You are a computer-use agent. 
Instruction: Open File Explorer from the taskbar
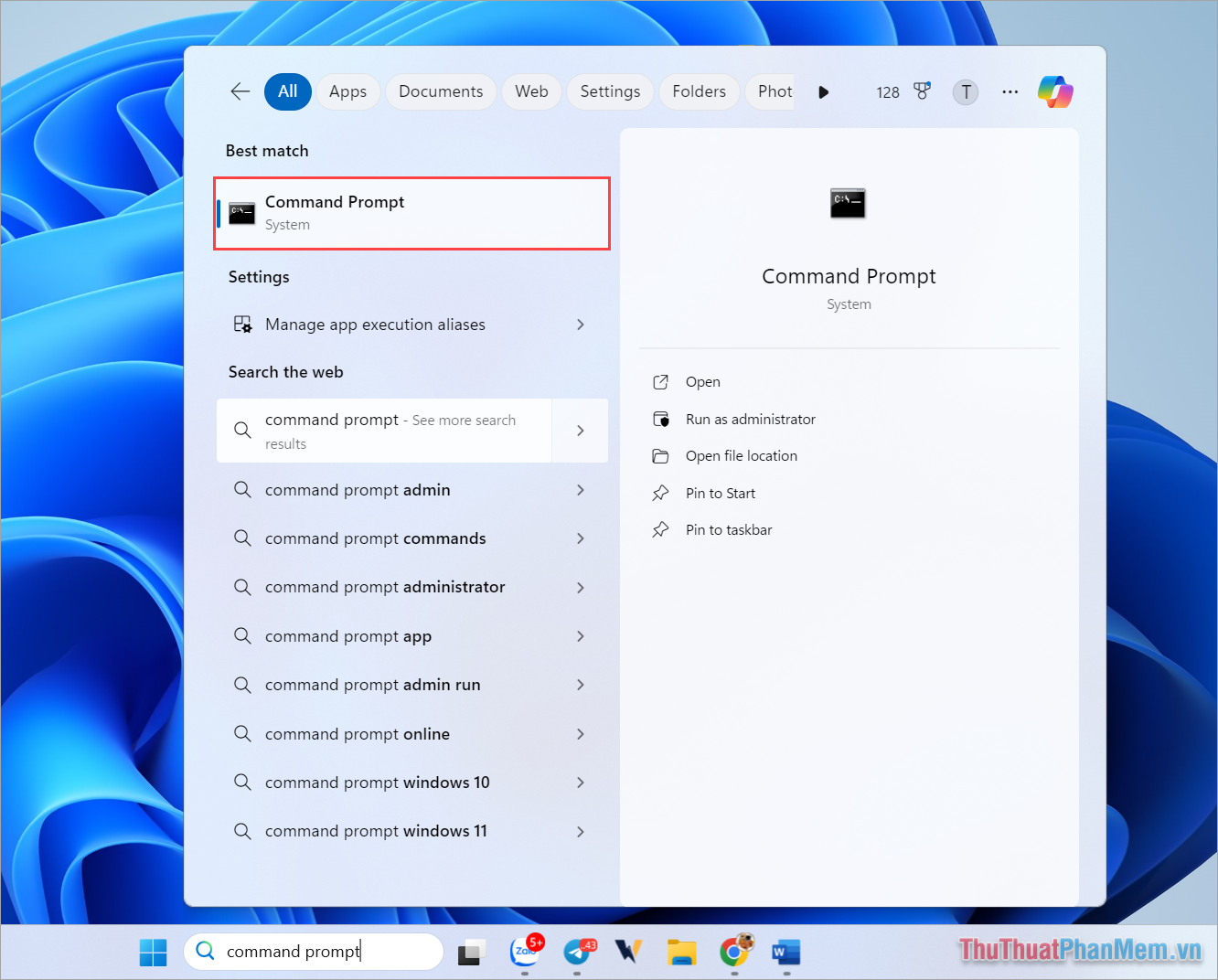(681, 952)
